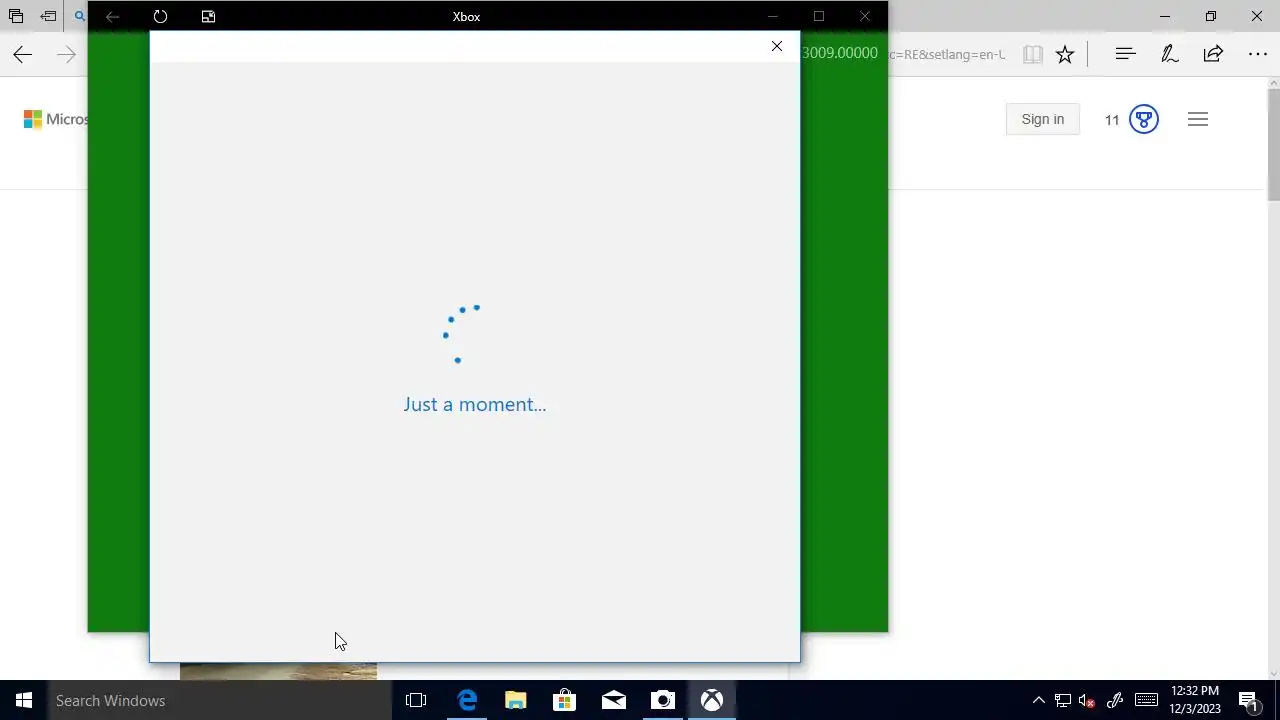Click the Edge set tabs aside icon
This screenshot has width=1280, height=720.
[48, 16]
